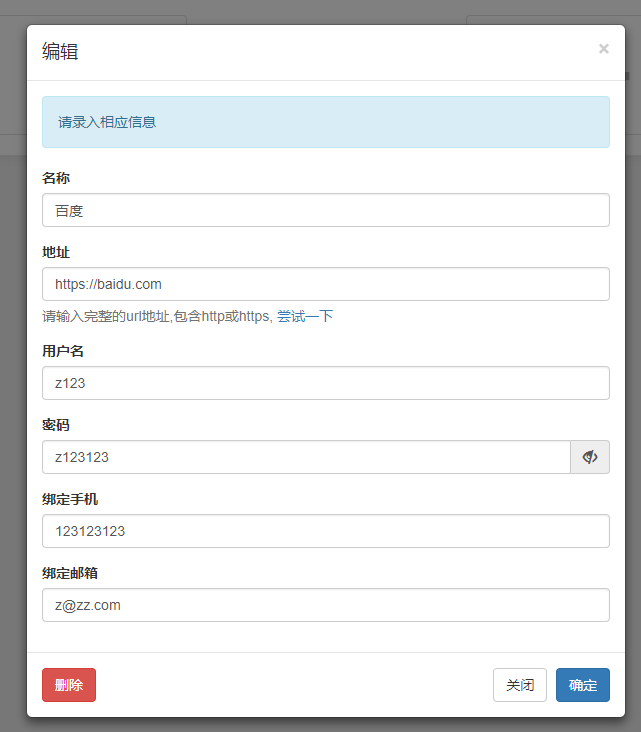Image resolution: width=641 pixels, height=732 pixels.
Task: Click the 关闭 button in the footer
Action: pyautogui.click(x=519, y=685)
